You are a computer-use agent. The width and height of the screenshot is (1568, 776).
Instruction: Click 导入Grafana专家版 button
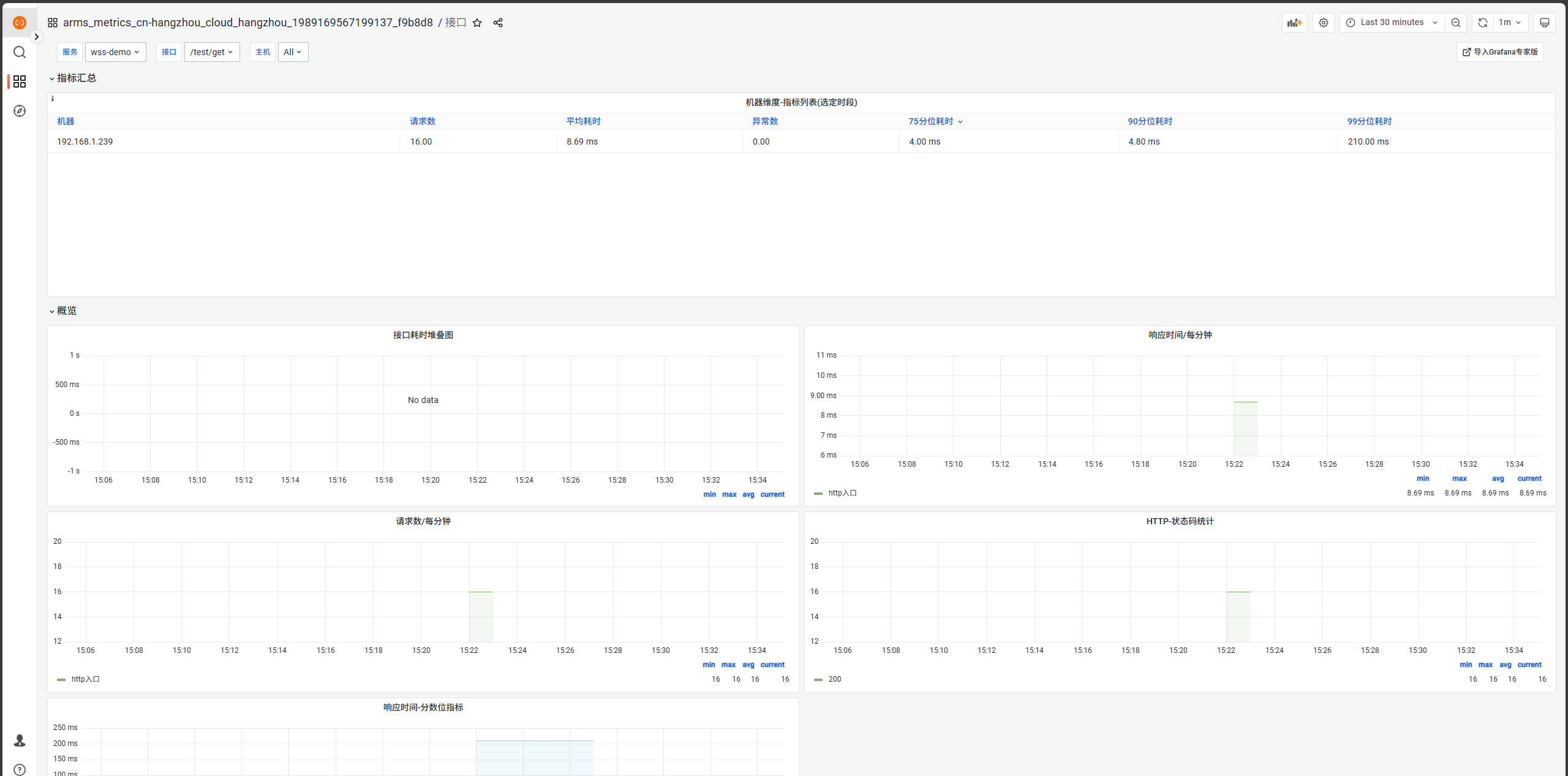1500,52
